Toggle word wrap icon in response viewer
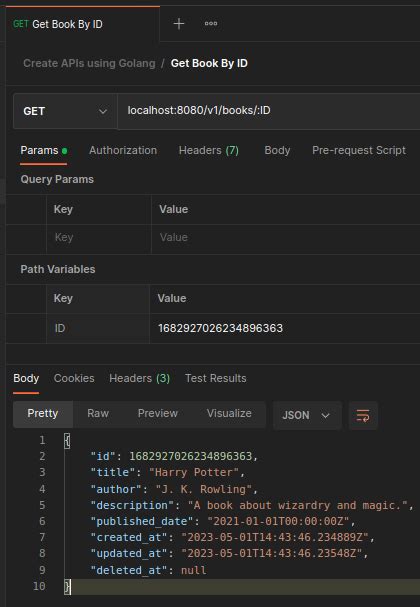The image size is (420, 607). 363,415
